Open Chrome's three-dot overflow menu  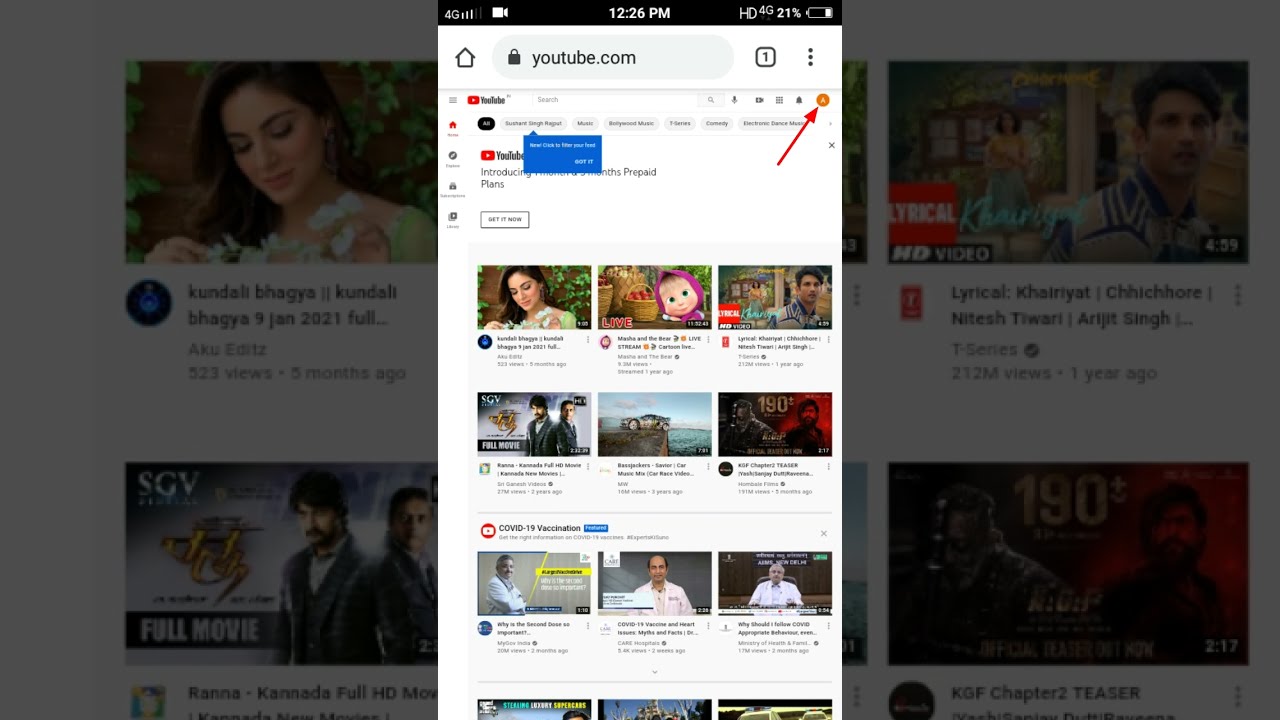coord(810,58)
